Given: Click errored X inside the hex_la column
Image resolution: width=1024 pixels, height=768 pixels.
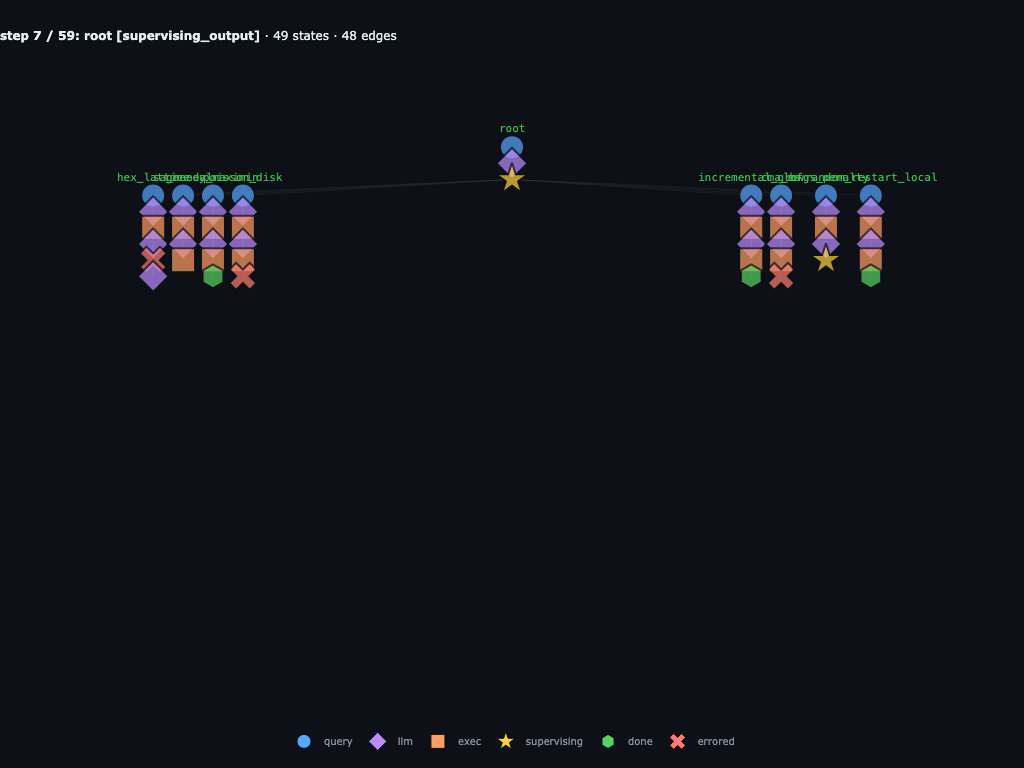Looking at the screenshot, I should [153, 259].
